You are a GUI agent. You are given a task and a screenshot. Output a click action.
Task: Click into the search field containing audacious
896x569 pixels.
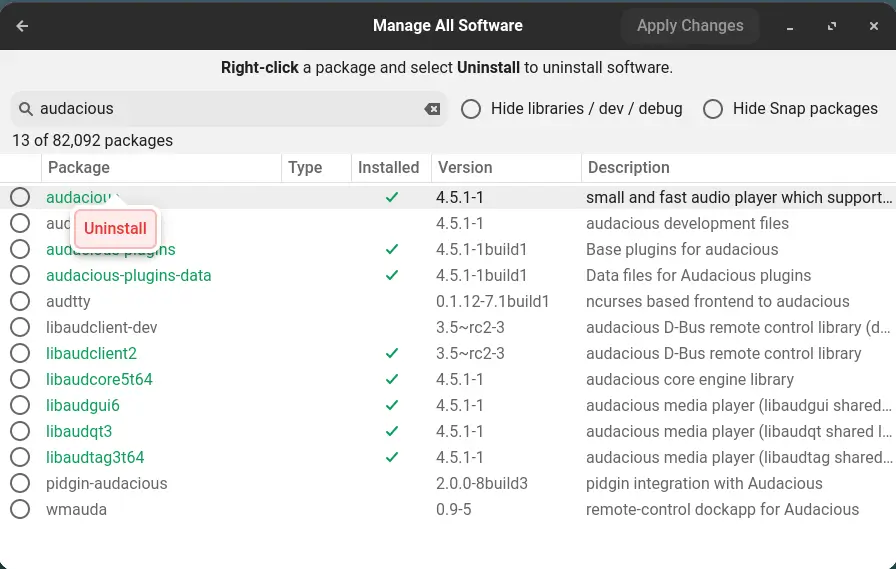pos(229,109)
